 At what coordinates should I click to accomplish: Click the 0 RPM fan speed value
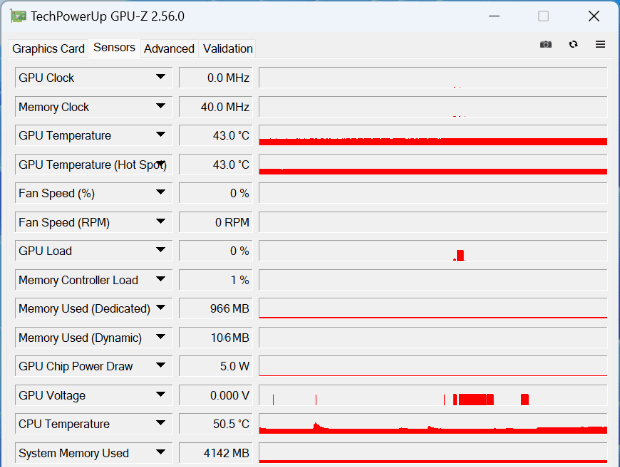[215, 222]
